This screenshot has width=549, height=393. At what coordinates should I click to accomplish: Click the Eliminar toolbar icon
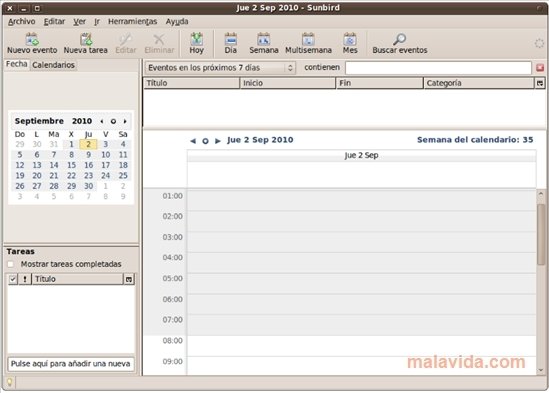coord(159,43)
